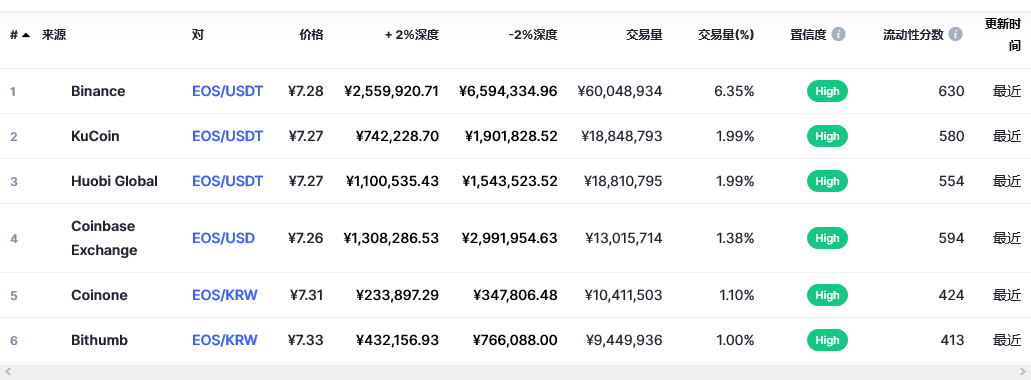The width and height of the screenshot is (1031, 380).
Task: Click Binance High confidence badge
Action: click(827, 91)
